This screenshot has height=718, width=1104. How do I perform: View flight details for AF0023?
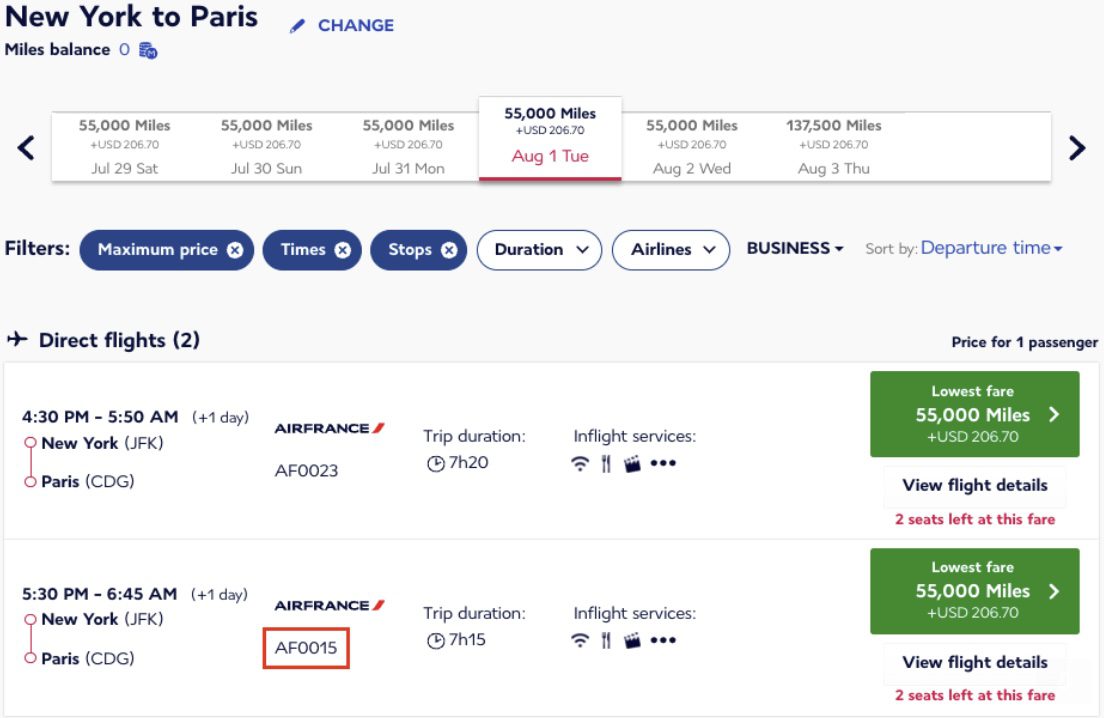pyautogui.click(x=975, y=485)
